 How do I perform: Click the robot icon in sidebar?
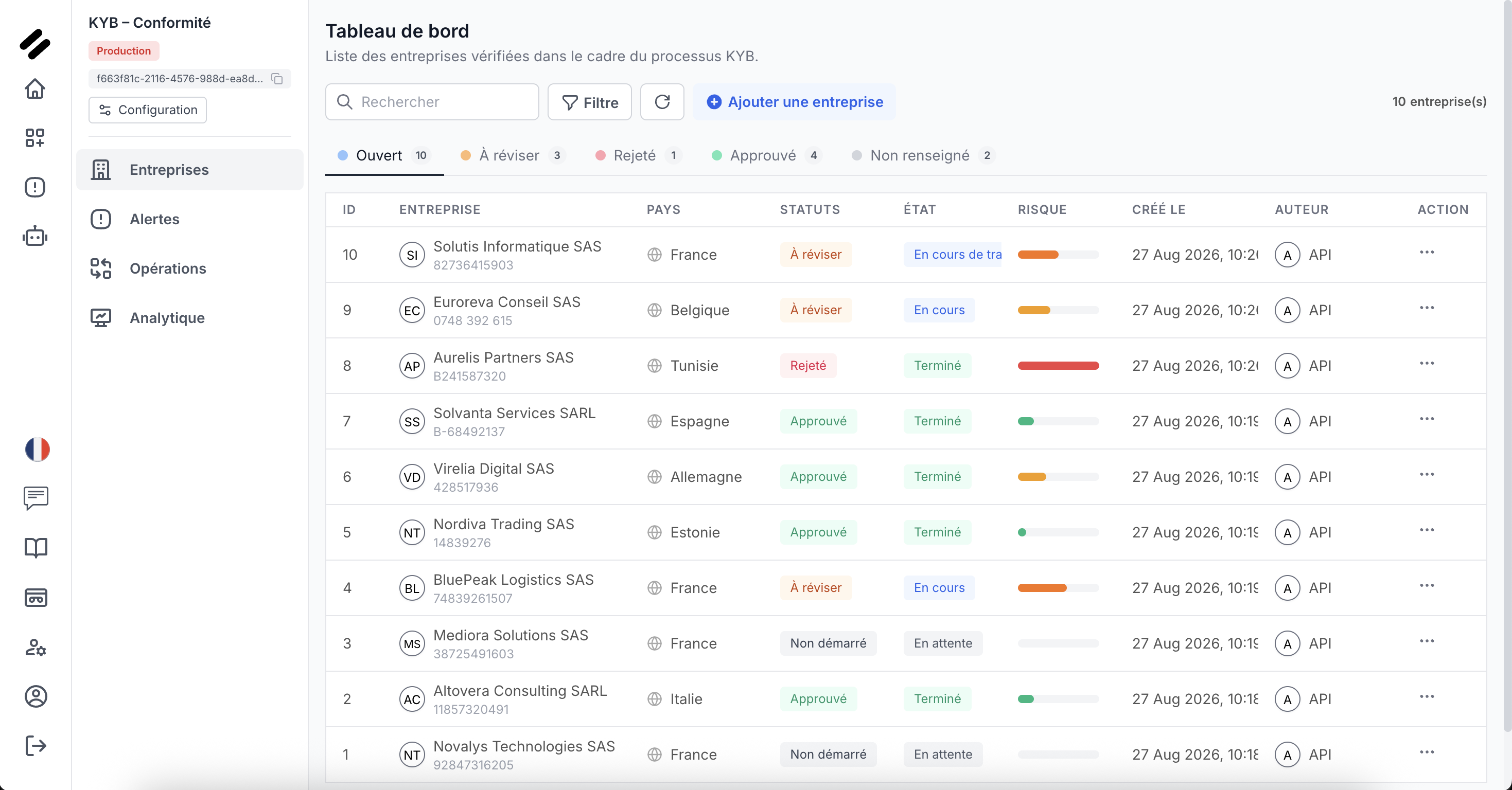click(35, 237)
